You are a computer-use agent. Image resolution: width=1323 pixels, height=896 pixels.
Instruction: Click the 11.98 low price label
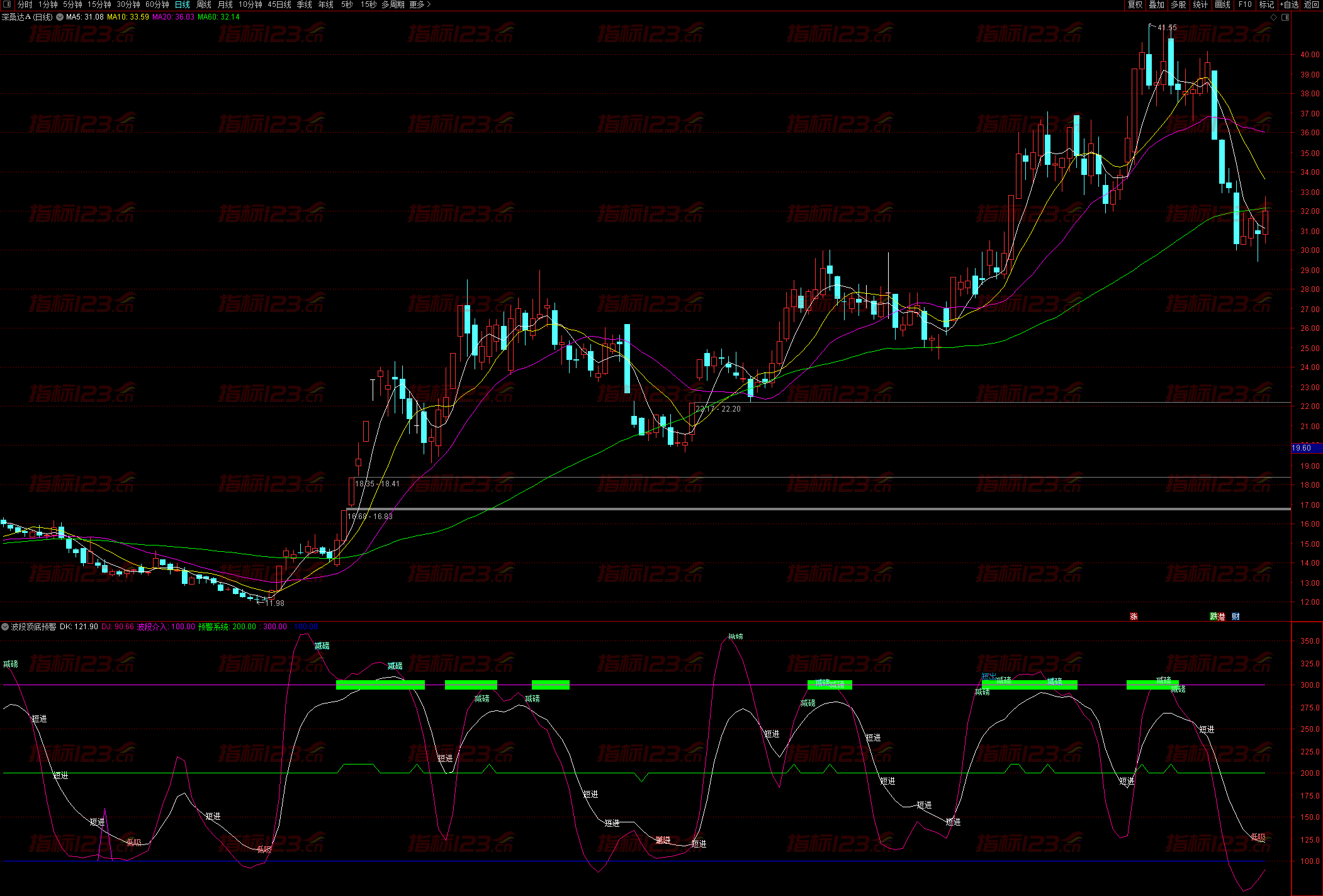[x=274, y=603]
